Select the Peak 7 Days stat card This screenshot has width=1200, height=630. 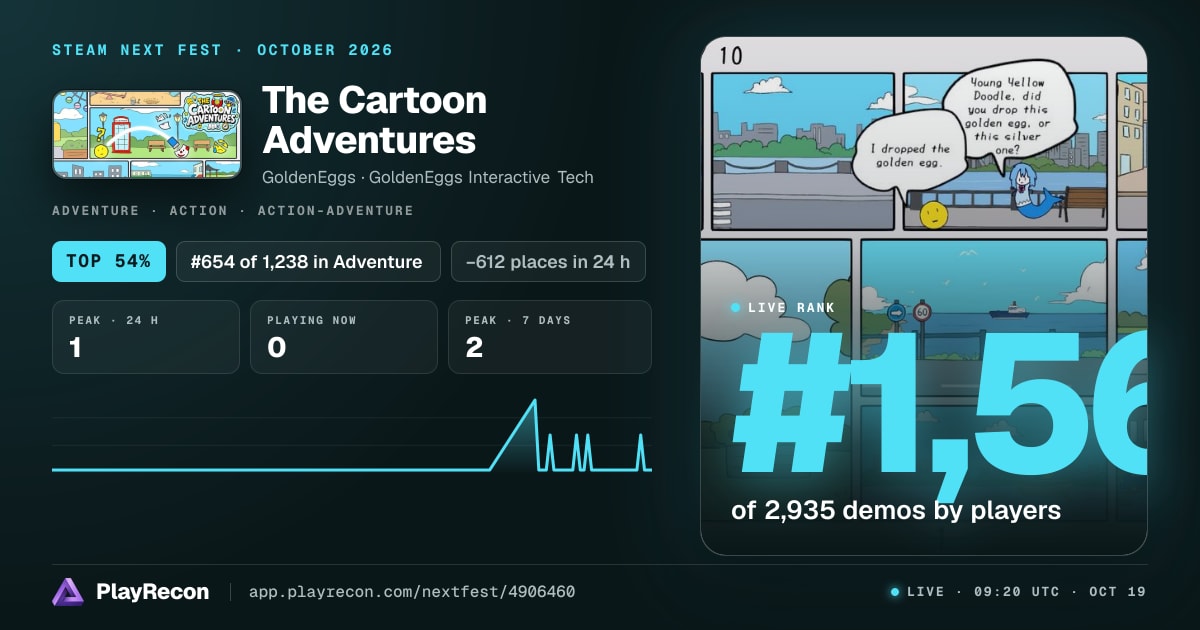click(550, 337)
